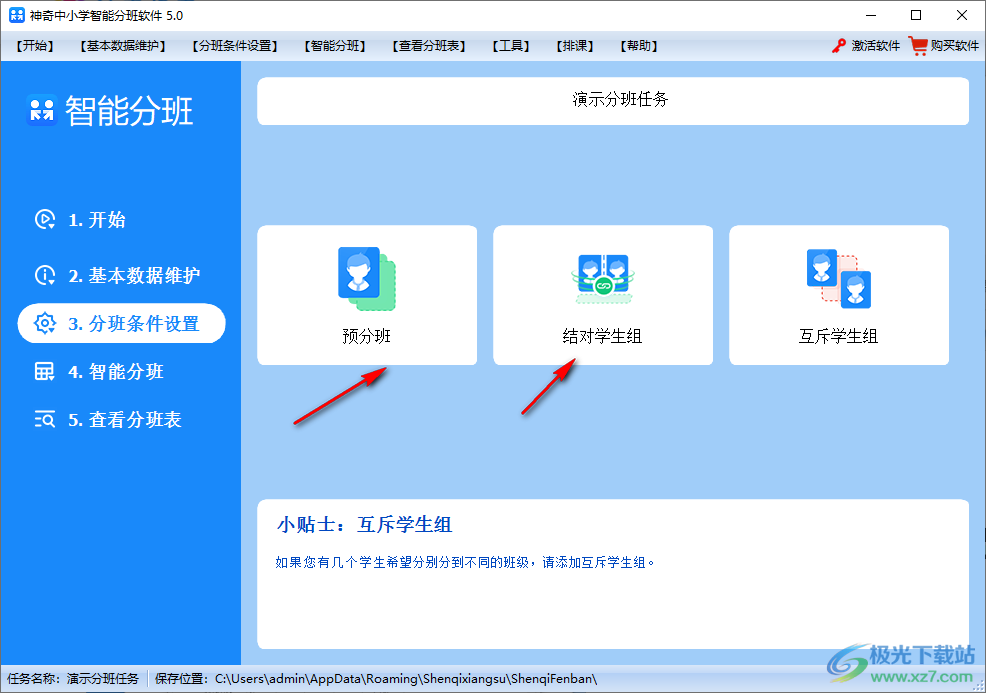Open the 【帮助】 menu
Image resolution: width=986 pixels, height=693 pixels.
point(639,46)
